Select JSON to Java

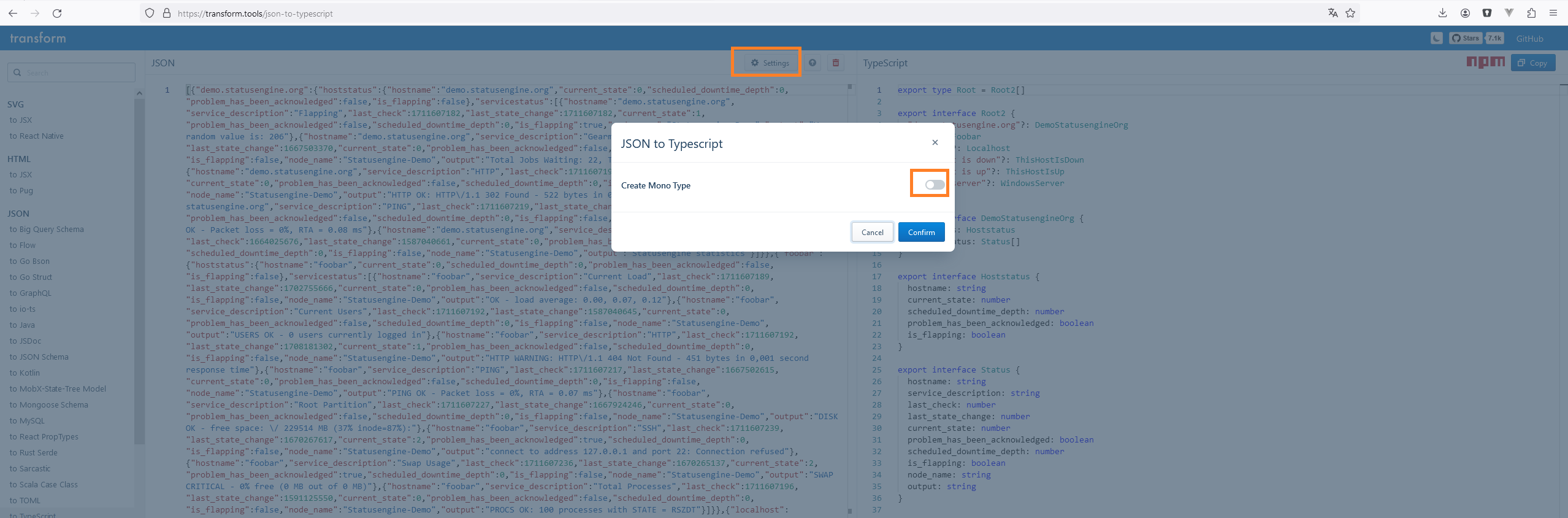pos(22,325)
